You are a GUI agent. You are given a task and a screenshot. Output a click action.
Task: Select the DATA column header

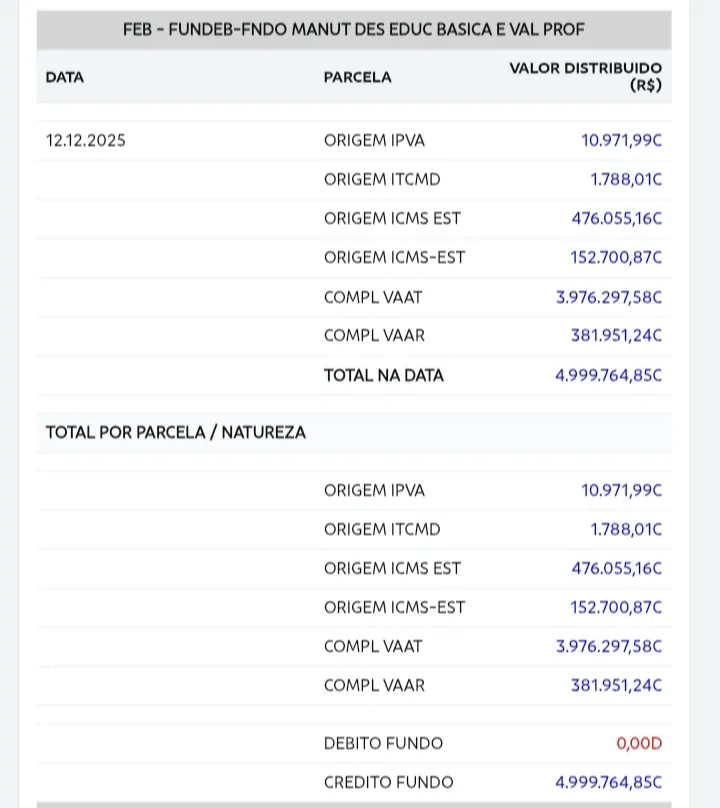pos(65,77)
